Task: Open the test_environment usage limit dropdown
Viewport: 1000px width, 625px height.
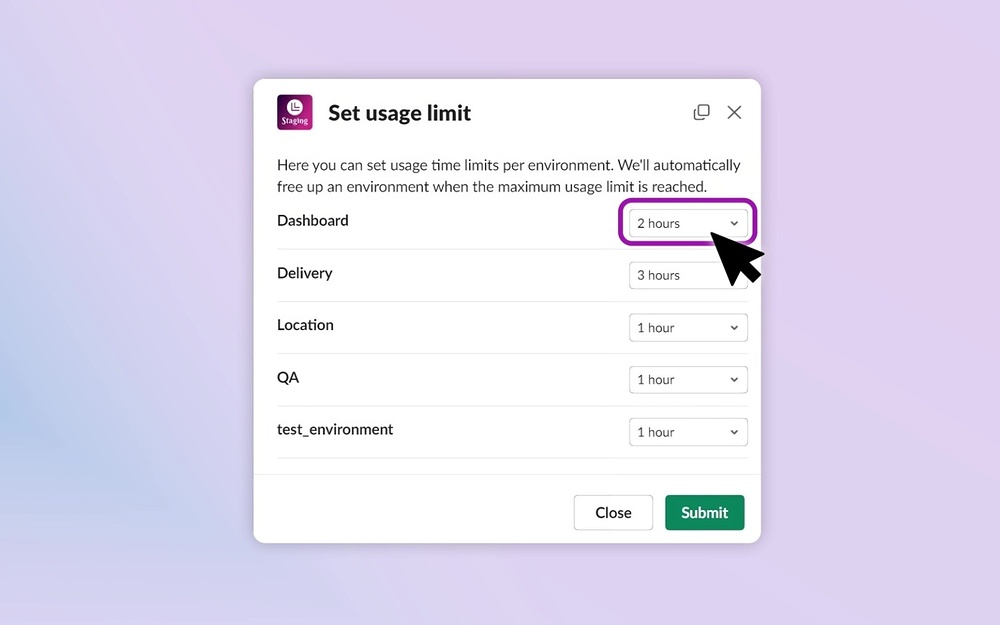Action: pos(688,432)
